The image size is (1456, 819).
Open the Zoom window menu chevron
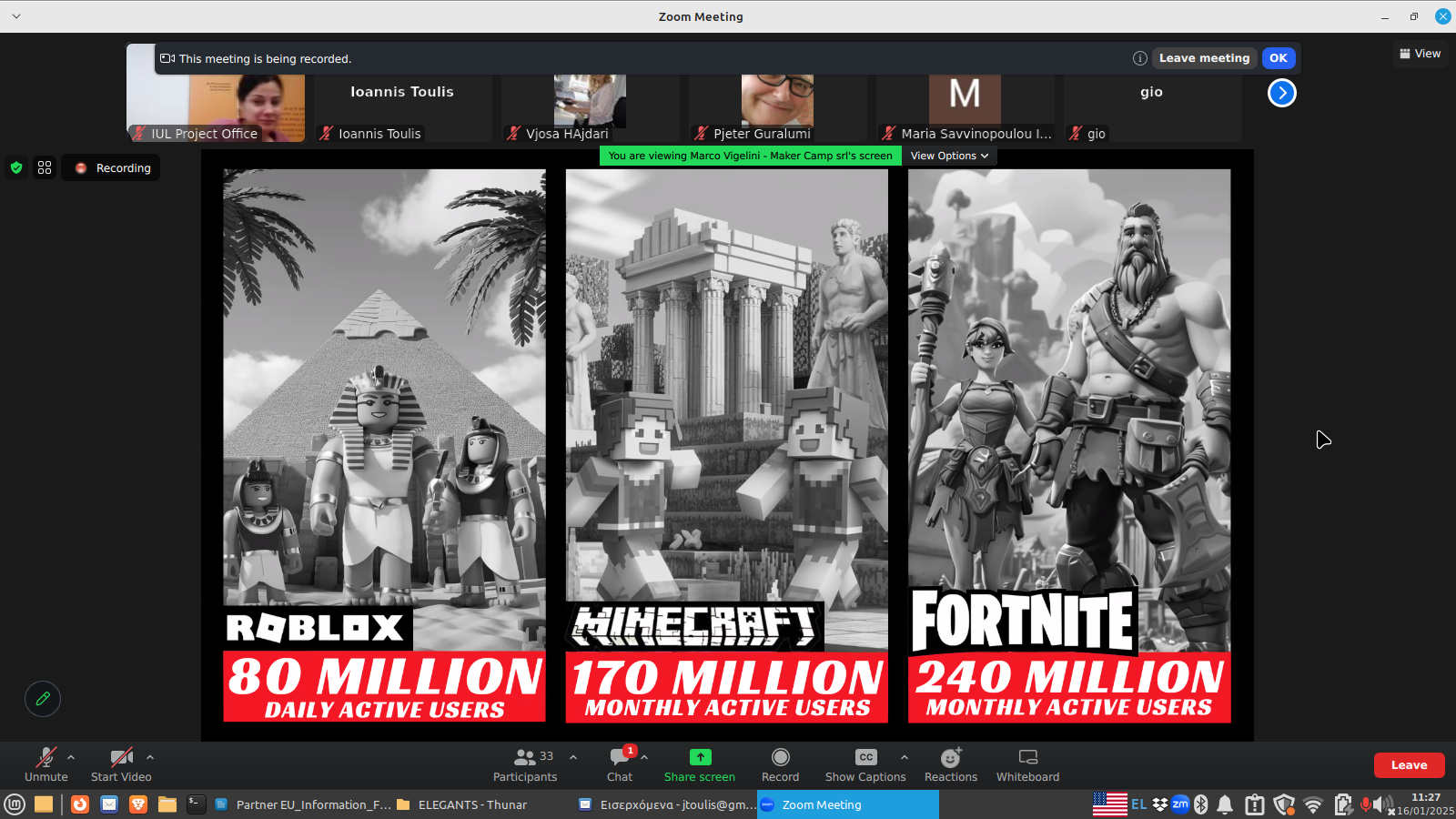(x=16, y=16)
